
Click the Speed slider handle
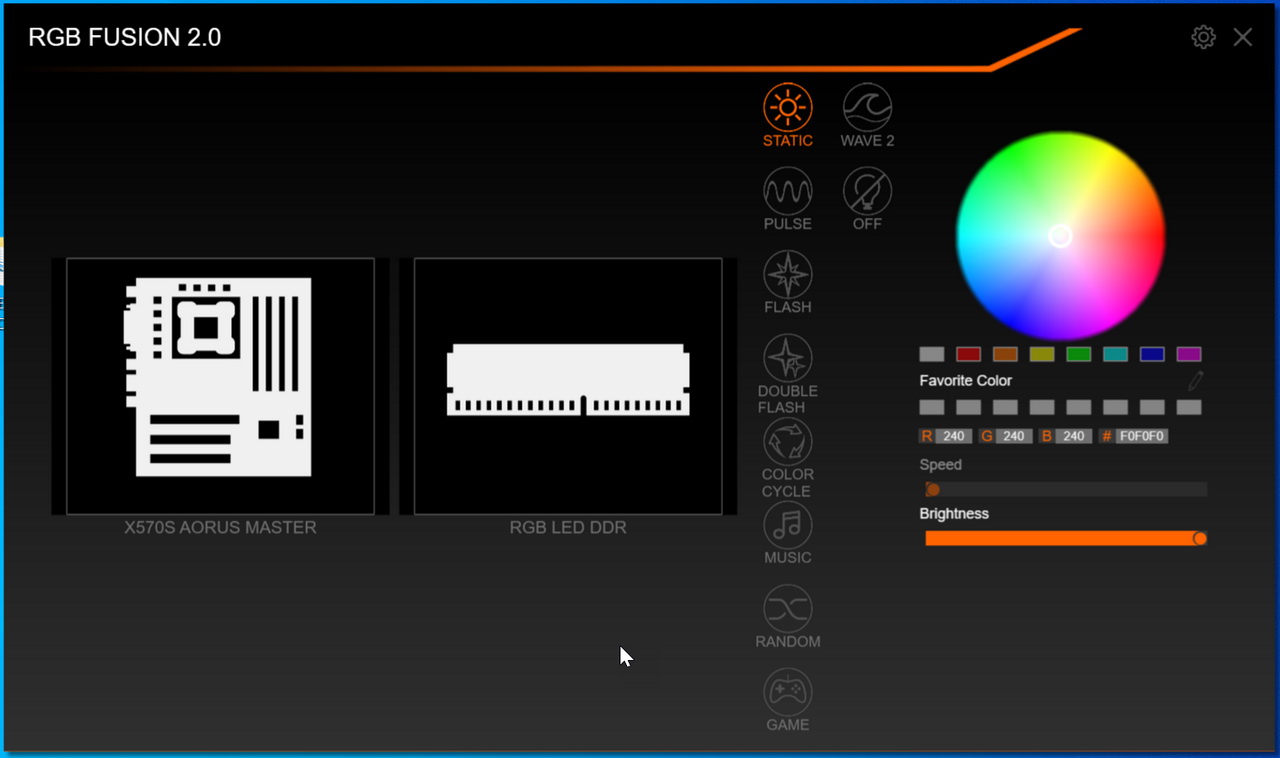tap(933, 489)
